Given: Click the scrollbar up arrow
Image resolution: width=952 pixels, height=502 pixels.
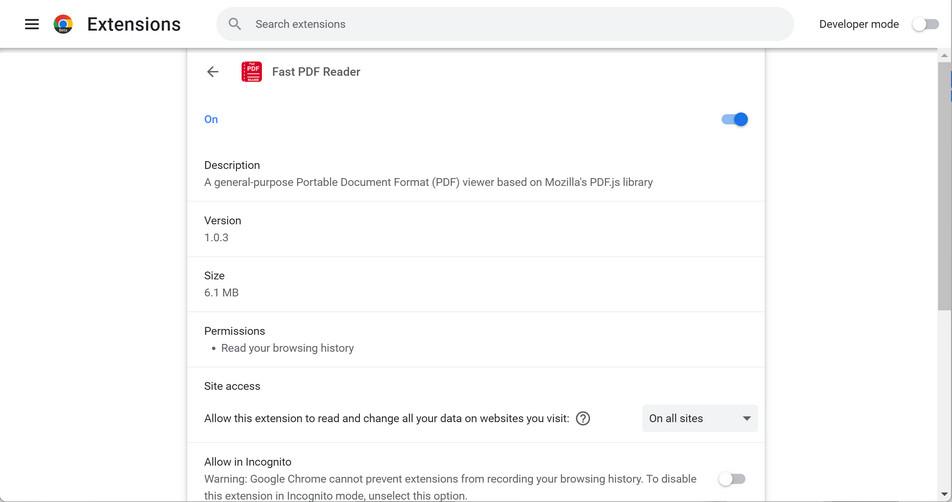Looking at the screenshot, I should click(x=944, y=54).
